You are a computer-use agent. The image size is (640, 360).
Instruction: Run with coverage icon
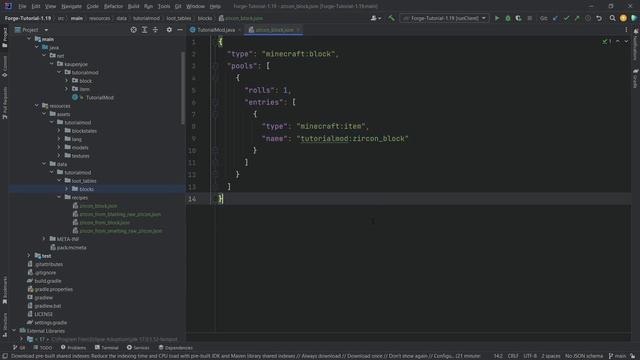pyautogui.click(x=518, y=18)
